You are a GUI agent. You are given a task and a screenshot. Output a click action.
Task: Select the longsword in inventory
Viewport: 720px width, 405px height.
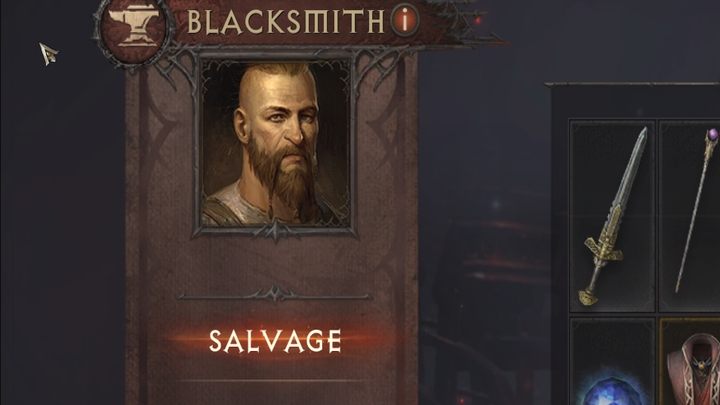point(613,216)
